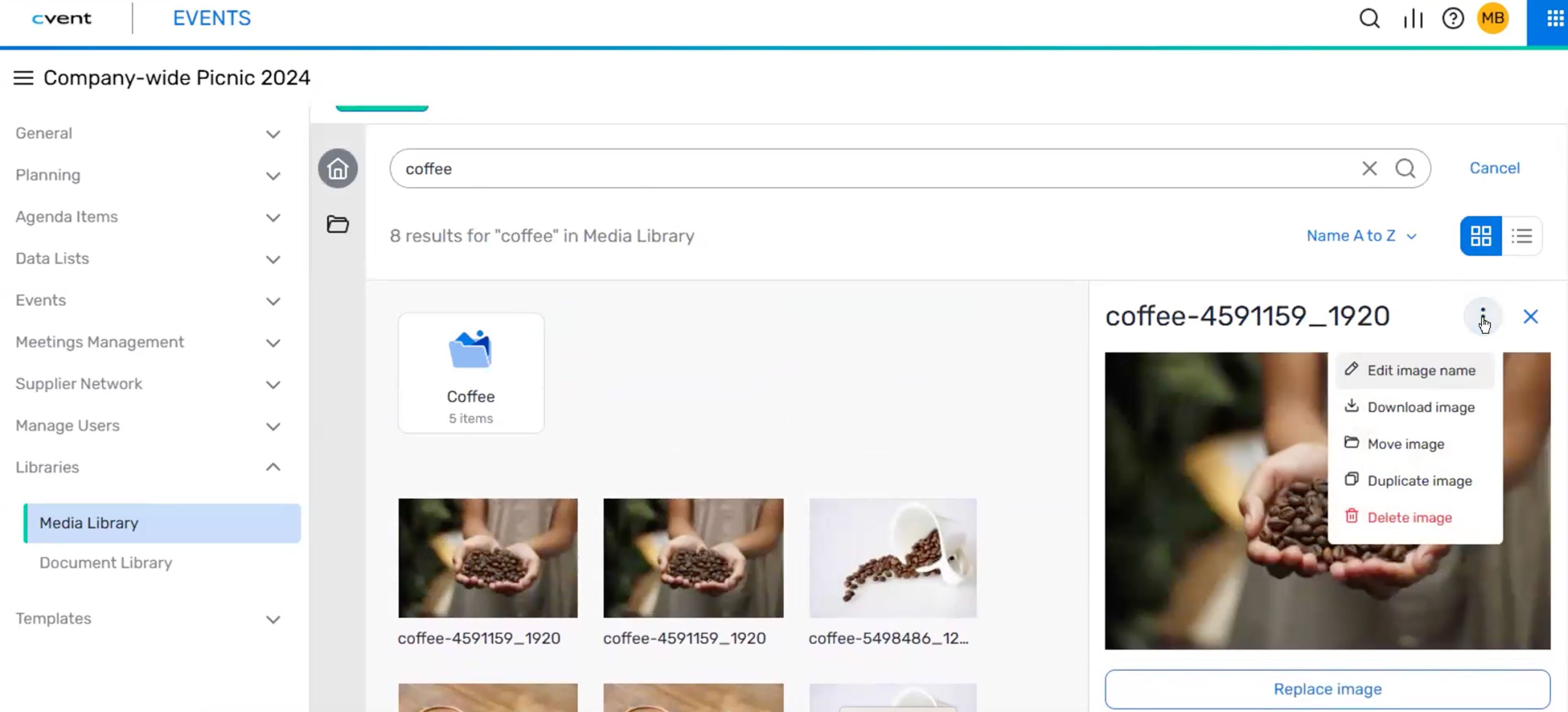The width and height of the screenshot is (1568, 712).
Task: Go to the Media Library home icon
Action: 338,169
